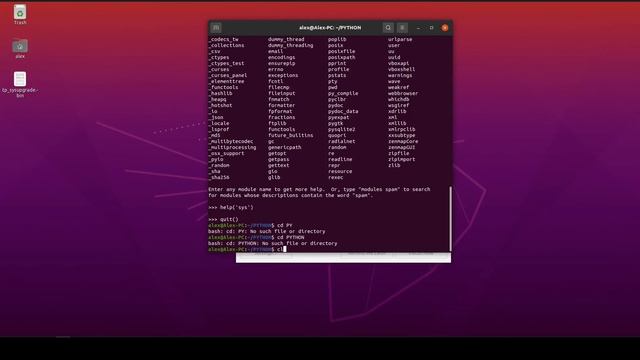Click the 'posixpath' module name

point(342,58)
